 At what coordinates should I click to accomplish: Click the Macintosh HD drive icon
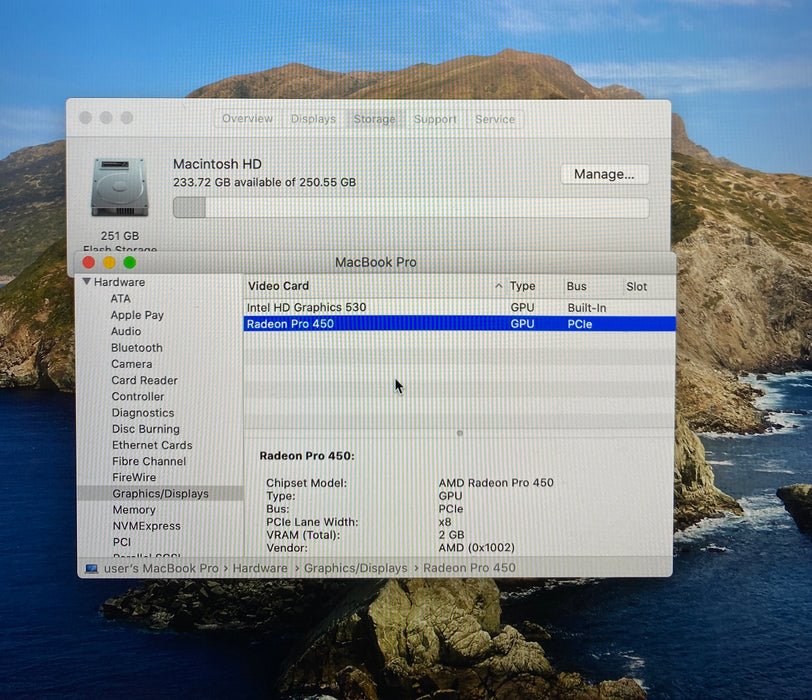[120, 187]
